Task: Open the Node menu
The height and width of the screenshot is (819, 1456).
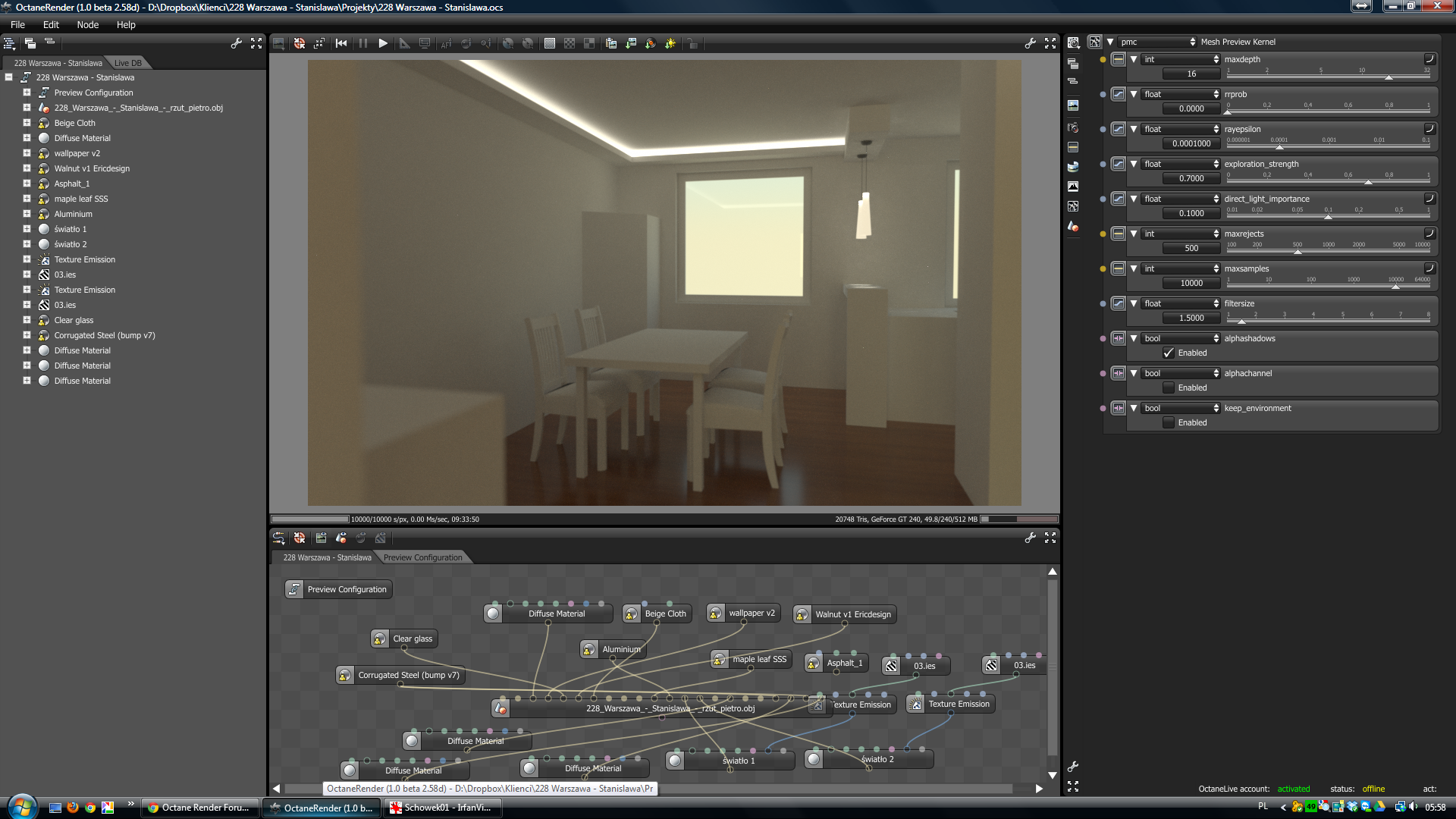Action: click(x=87, y=24)
